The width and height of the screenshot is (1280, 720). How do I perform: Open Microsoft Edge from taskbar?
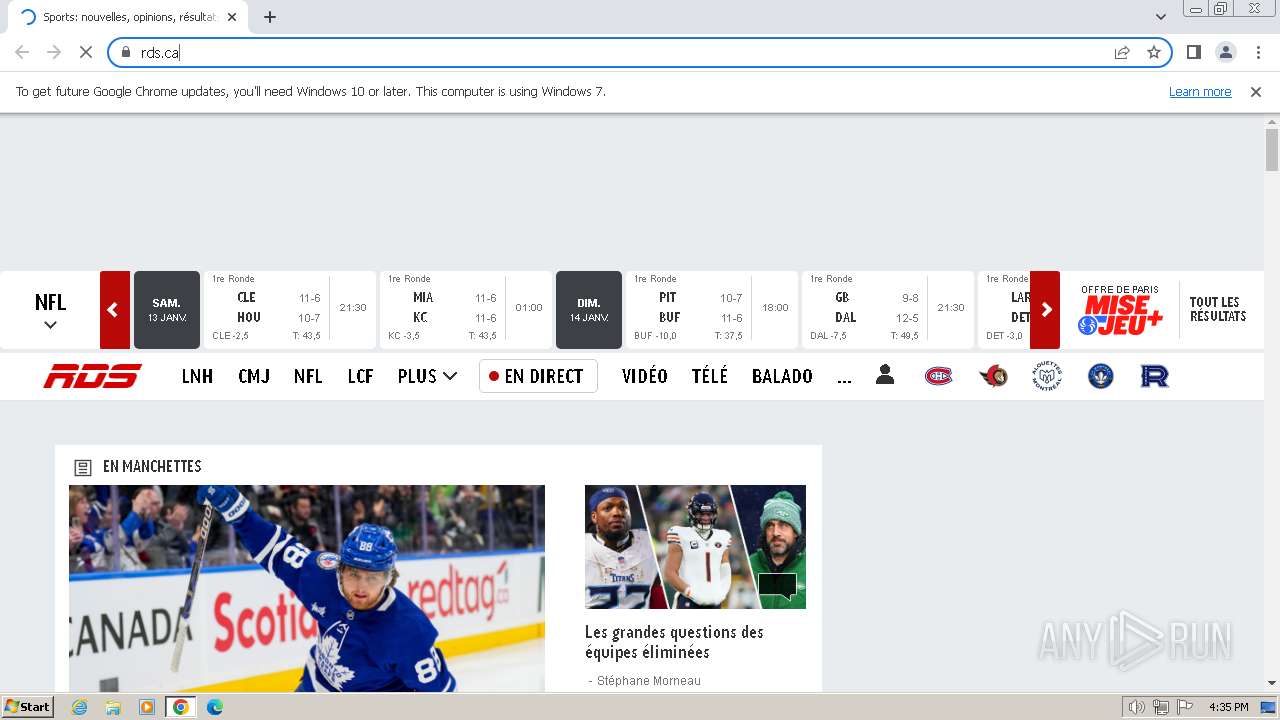(x=214, y=707)
